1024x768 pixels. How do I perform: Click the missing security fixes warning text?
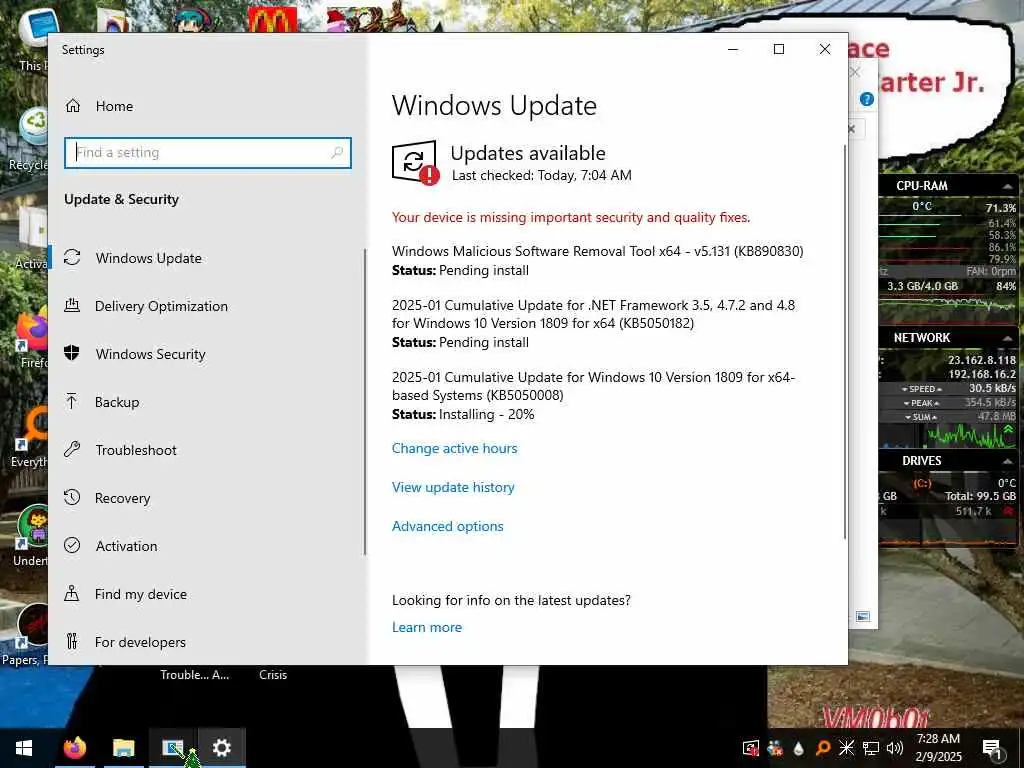tap(571, 217)
